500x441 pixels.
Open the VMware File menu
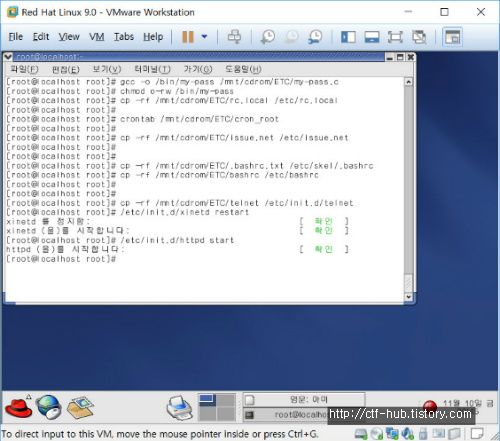click(16, 37)
